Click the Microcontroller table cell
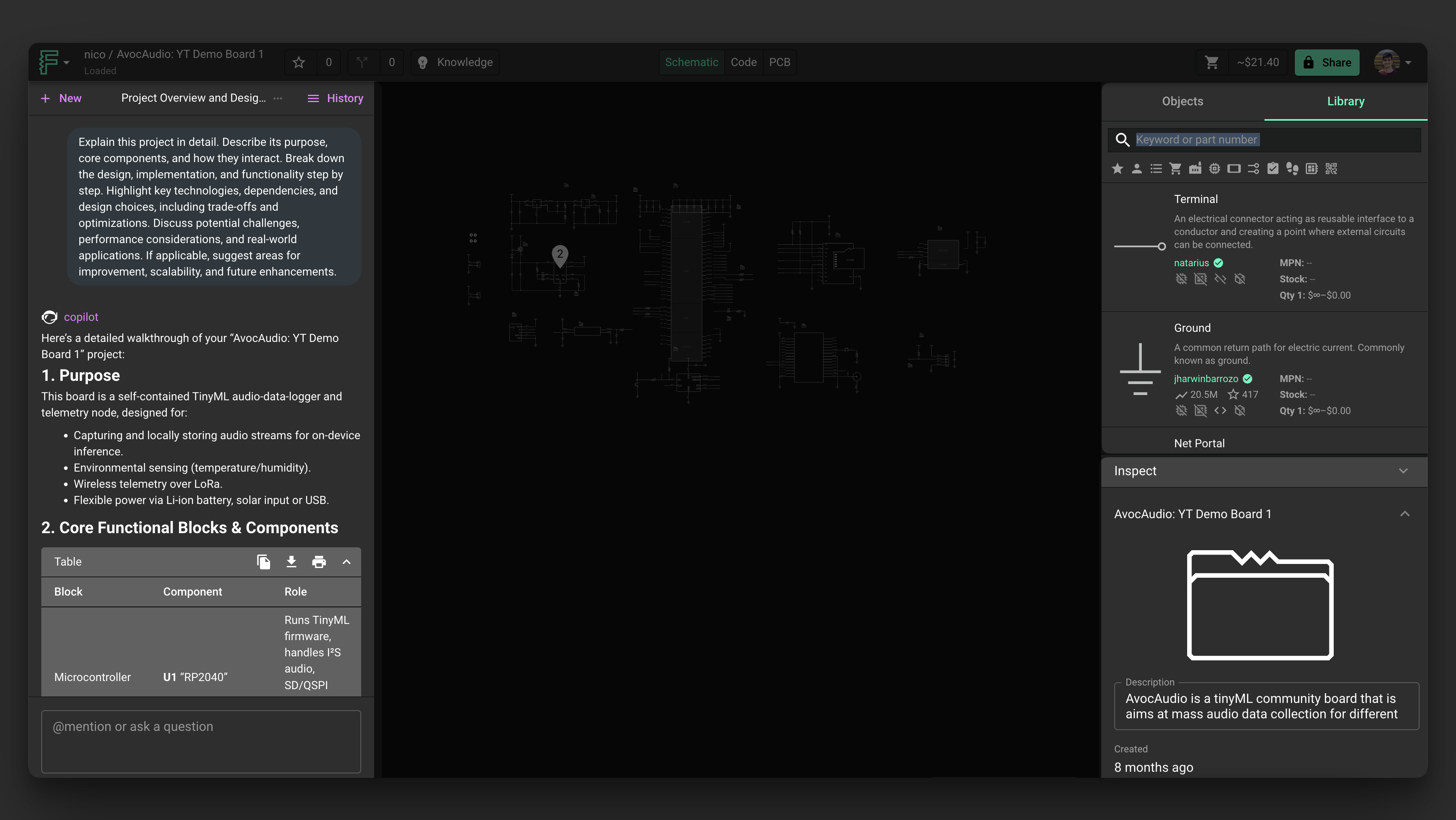 tap(92, 677)
